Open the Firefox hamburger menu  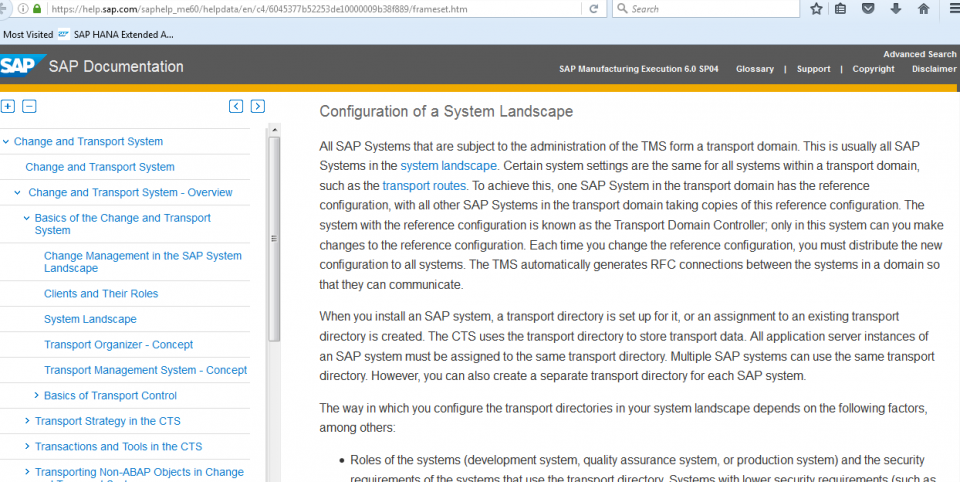point(953,9)
